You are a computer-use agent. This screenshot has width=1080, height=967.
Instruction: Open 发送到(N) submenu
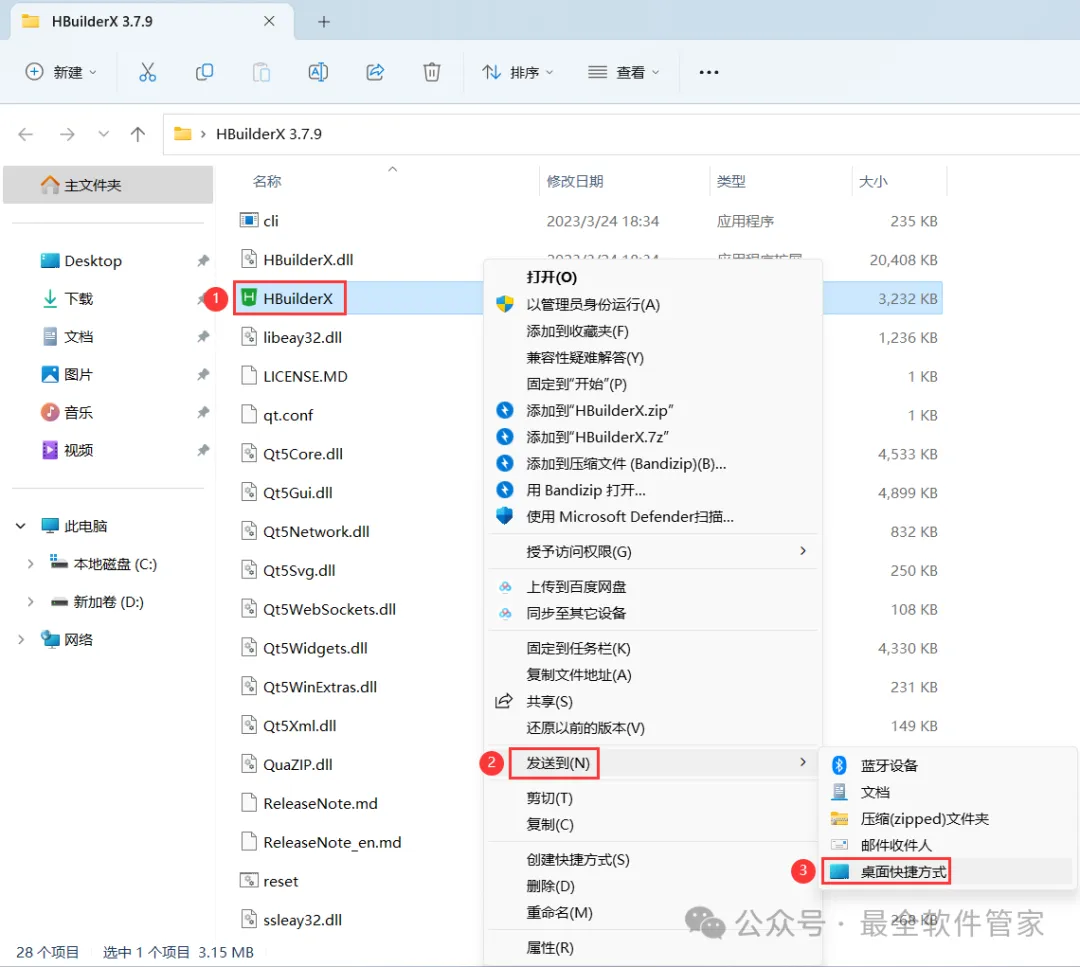pos(653,763)
